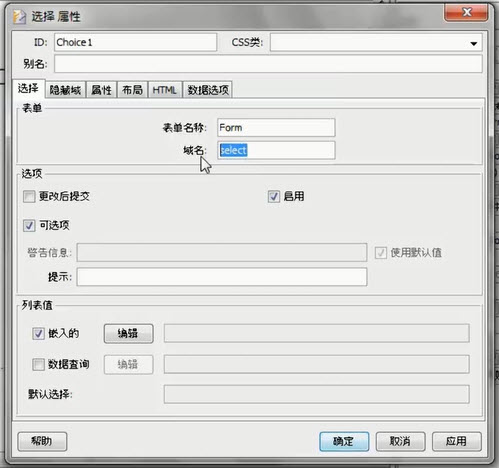499x468 pixels.
Task: Toggle the 更改后提交 checkbox
Action: 29,196
